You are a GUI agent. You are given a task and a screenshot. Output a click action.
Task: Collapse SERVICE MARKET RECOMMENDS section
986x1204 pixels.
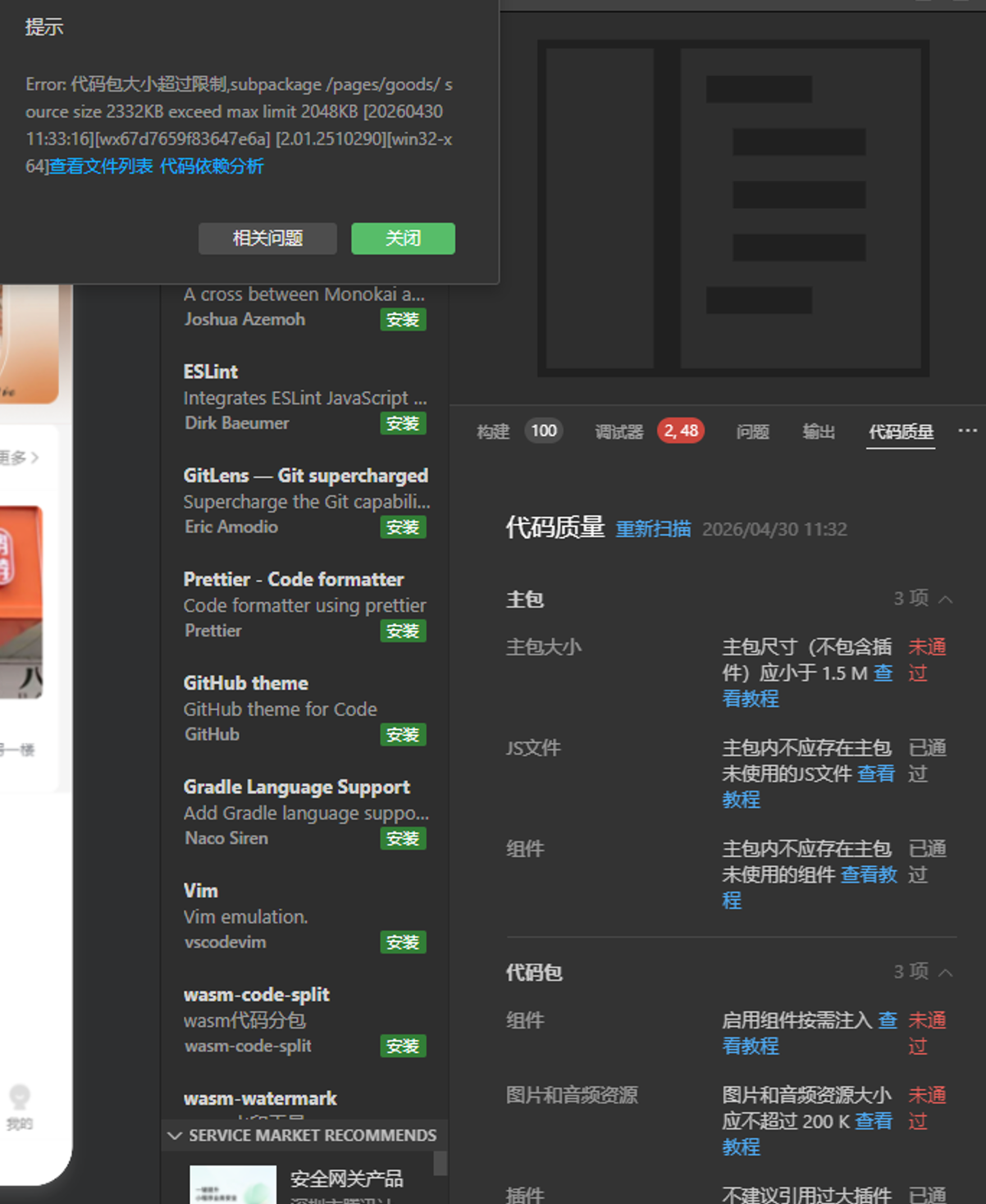click(174, 1135)
